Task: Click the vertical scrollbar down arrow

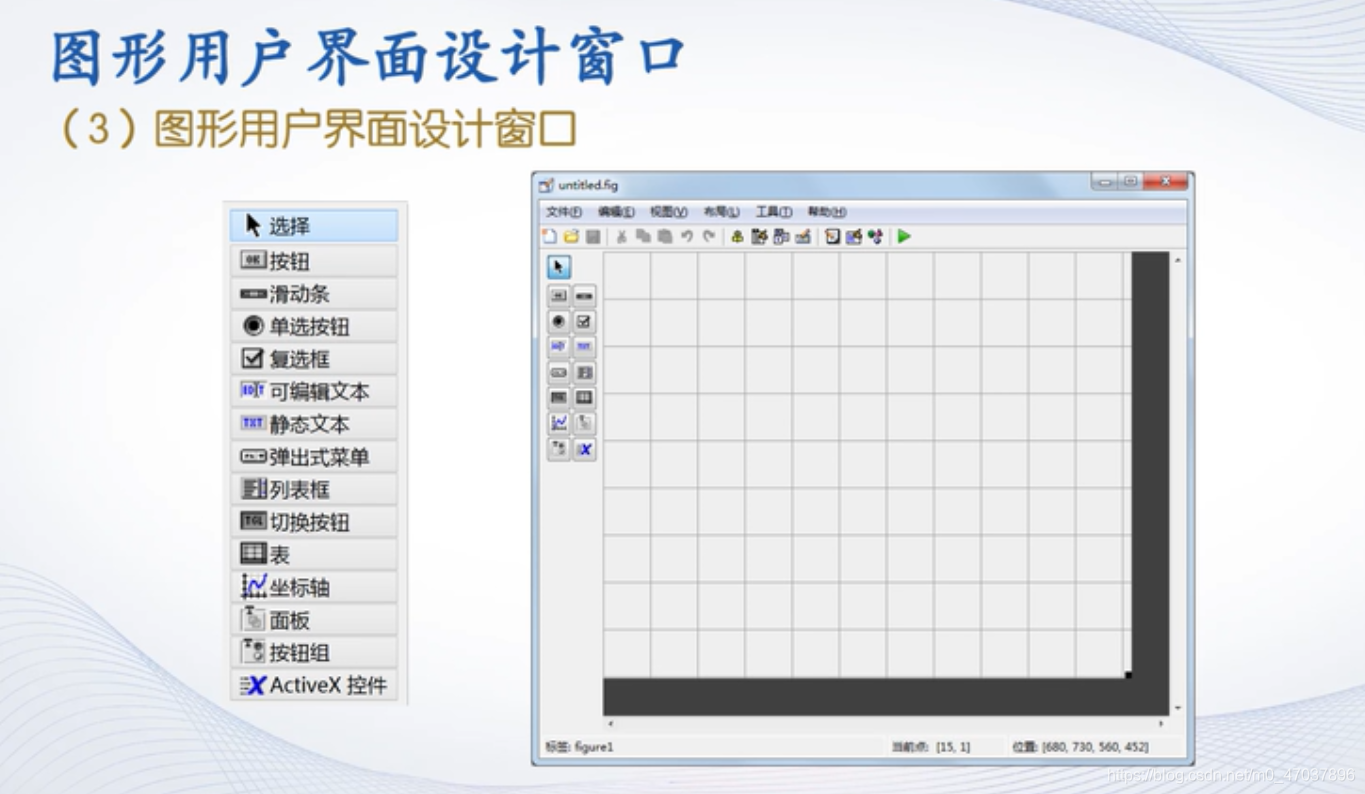Action: 1178,708
